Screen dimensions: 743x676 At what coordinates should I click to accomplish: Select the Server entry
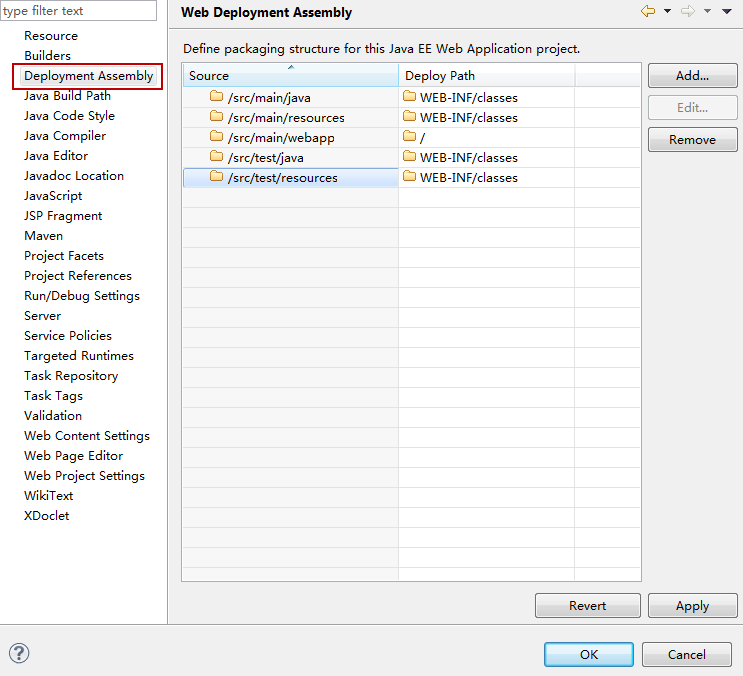tap(43, 315)
